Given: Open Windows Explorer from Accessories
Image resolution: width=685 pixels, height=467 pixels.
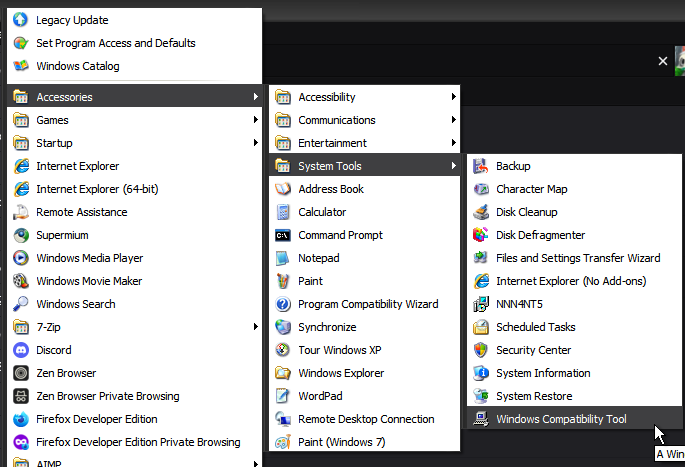Looking at the screenshot, I should pos(364,373).
